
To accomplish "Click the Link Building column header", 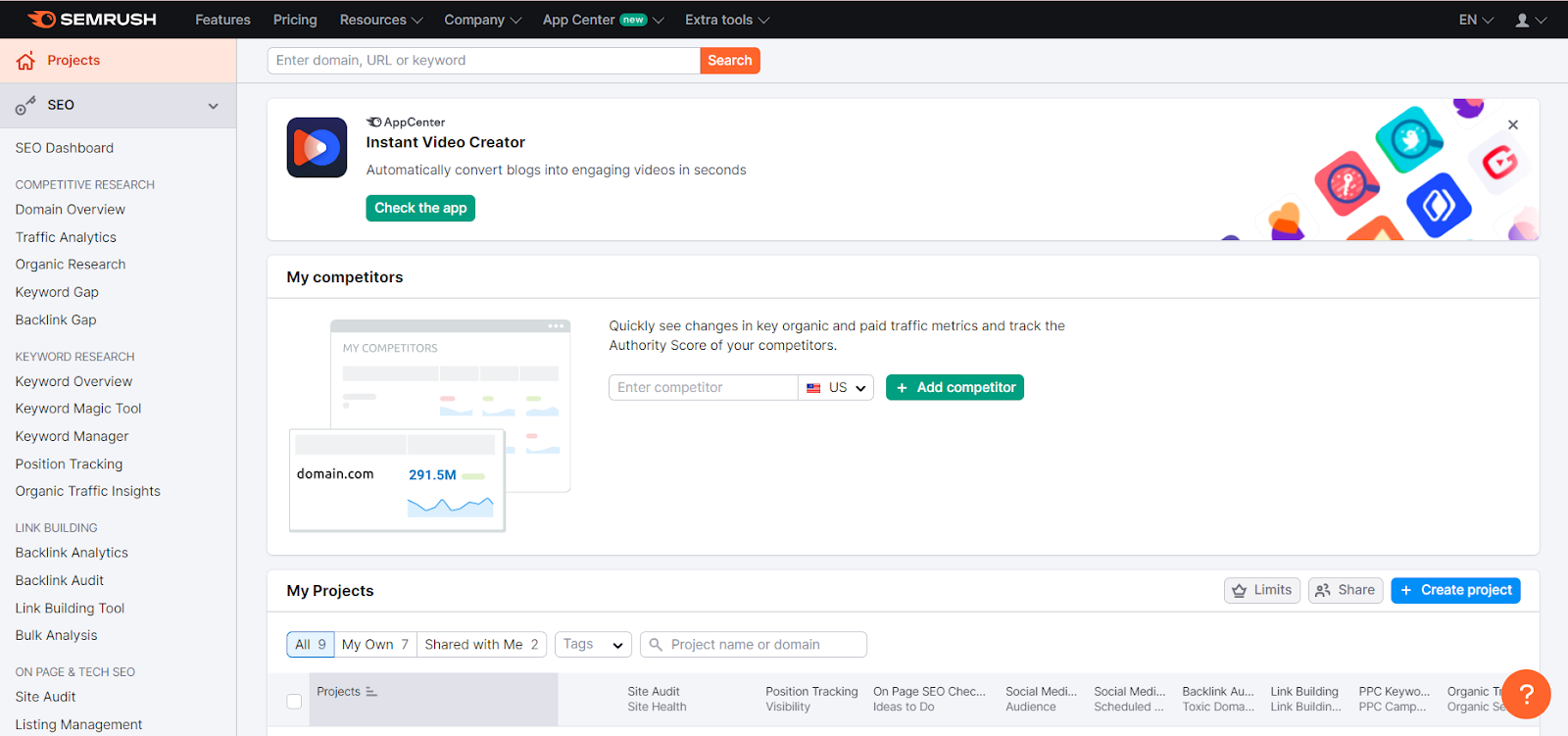I will (1305, 699).
